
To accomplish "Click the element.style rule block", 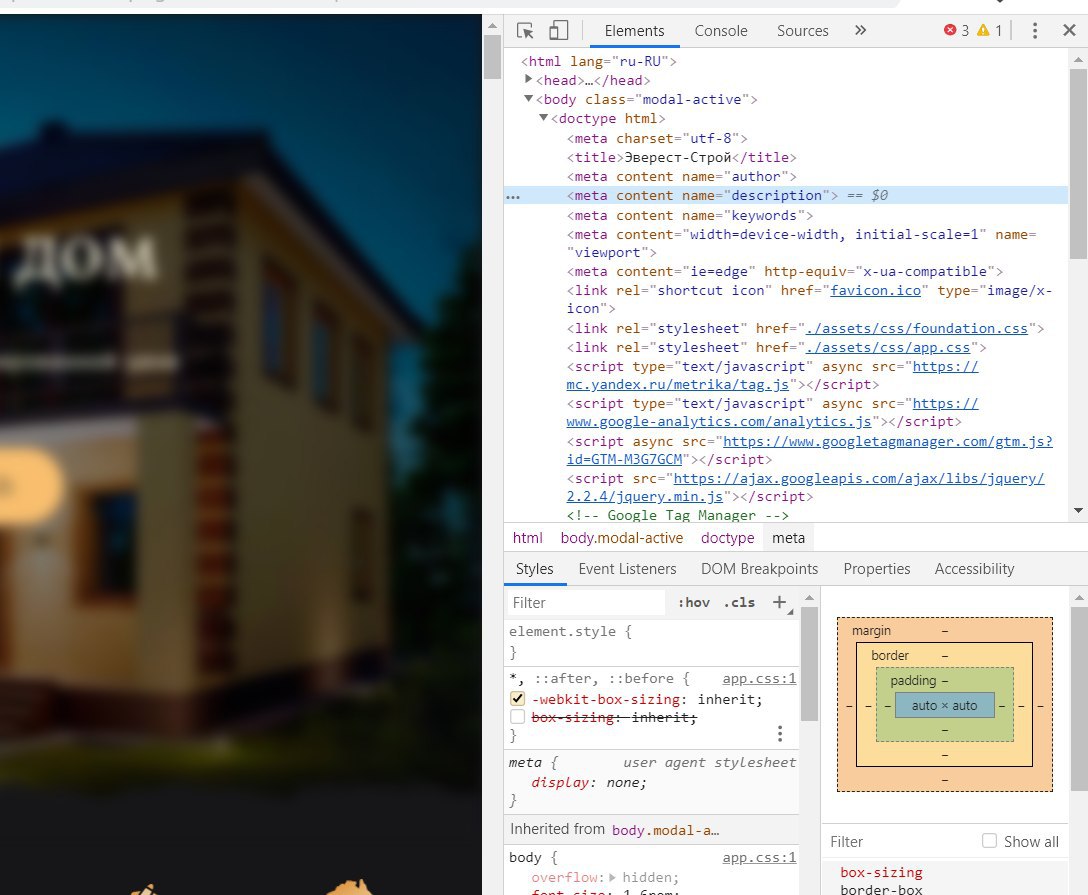I will 652,642.
